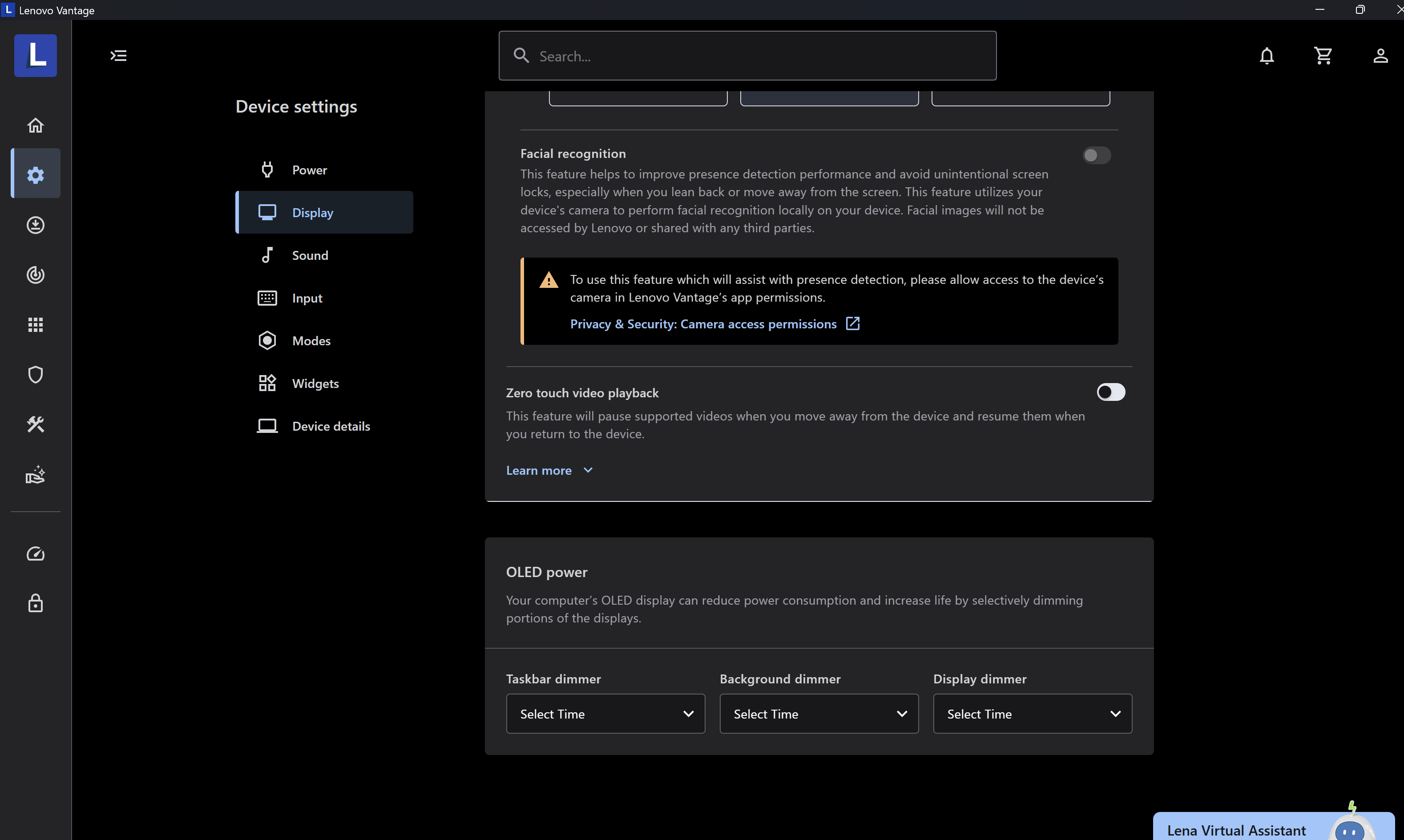Open the Taskbar dimmer Select Time dropdown

click(x=605, y=714)
